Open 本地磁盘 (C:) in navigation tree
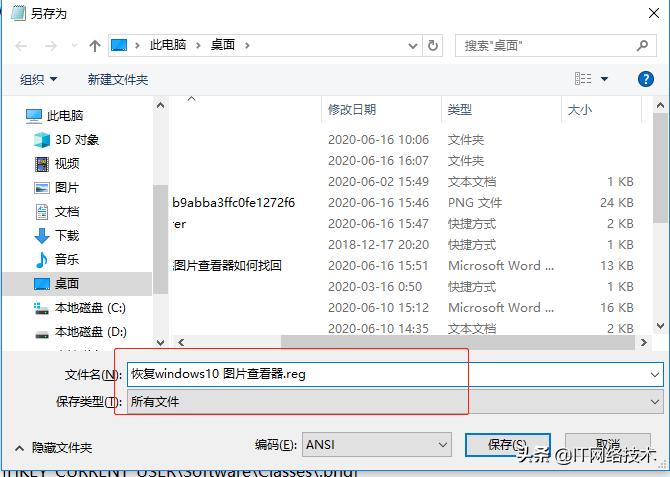670x477 pixels. tap(90, 308)
